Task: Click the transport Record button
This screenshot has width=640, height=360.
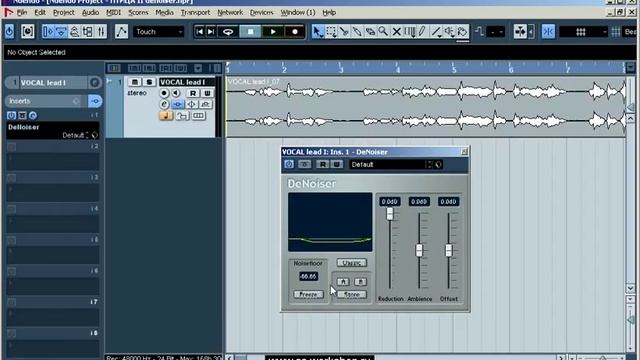Action: [295, 31]
